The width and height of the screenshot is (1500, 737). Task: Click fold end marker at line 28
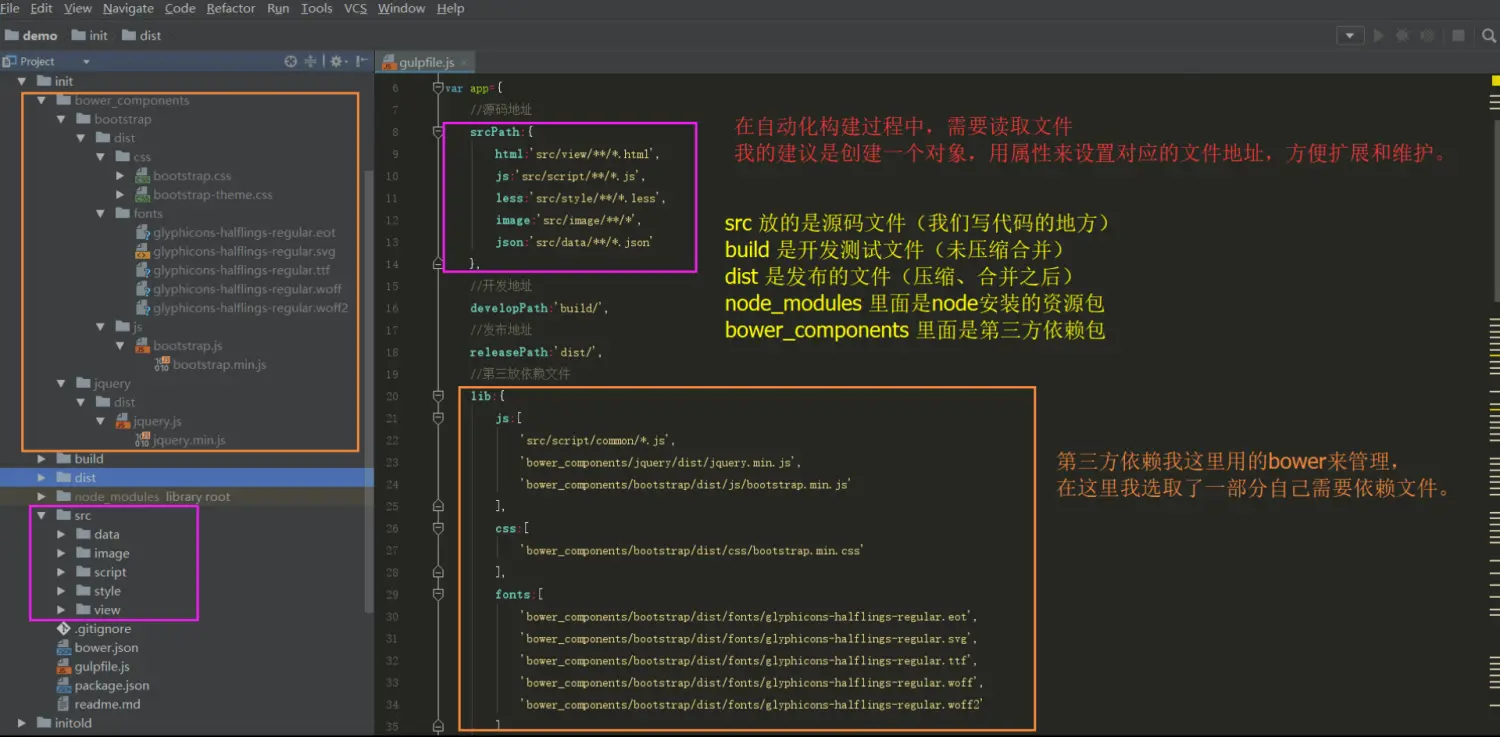438,572
